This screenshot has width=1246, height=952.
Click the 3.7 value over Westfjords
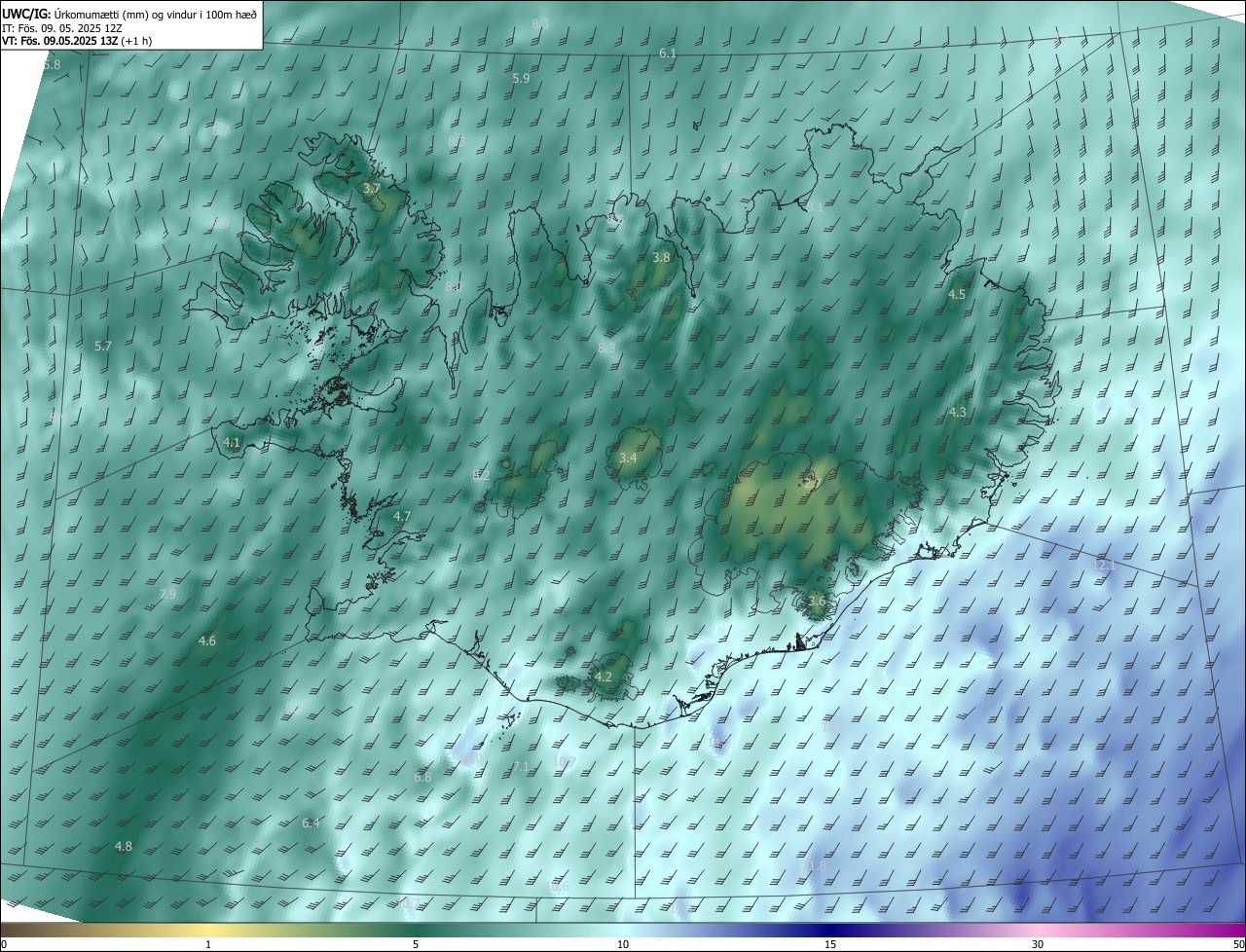(371, 188)
